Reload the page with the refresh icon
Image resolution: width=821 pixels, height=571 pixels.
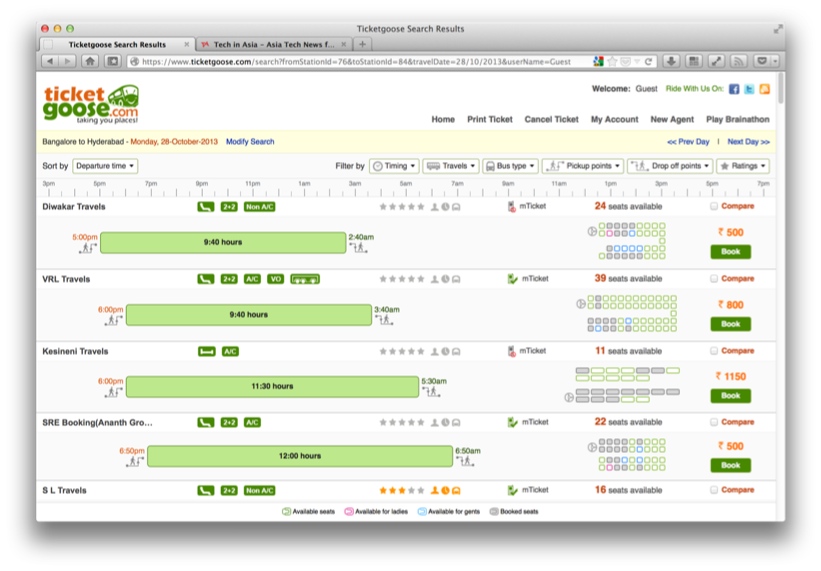pyautogui.click(x=648, y=62)
